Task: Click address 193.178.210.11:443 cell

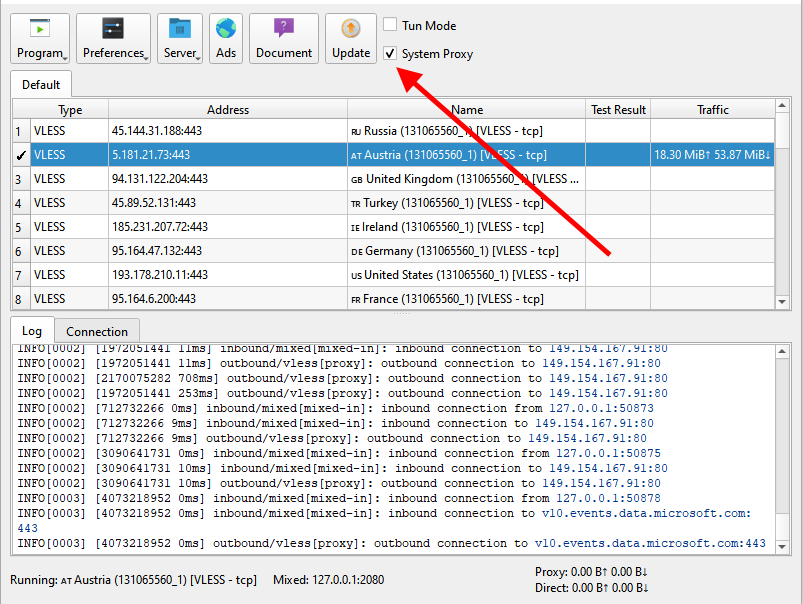Action: pos(228,275)
